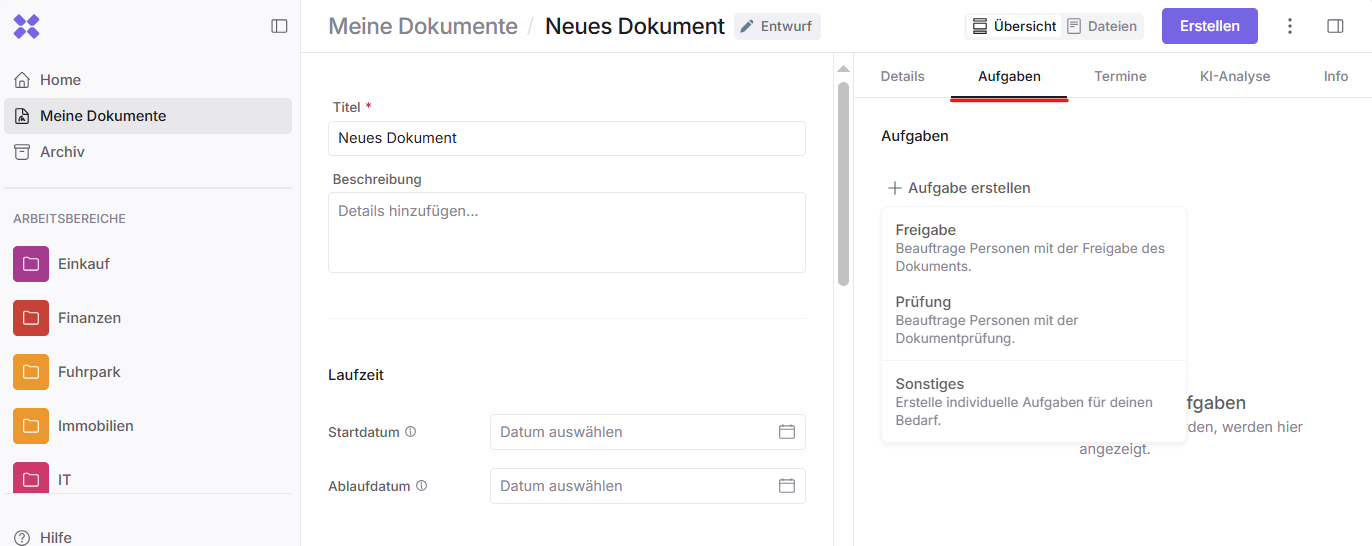Click Aufgabe erstellen button

pyautogui.click(x=959, y=188)
